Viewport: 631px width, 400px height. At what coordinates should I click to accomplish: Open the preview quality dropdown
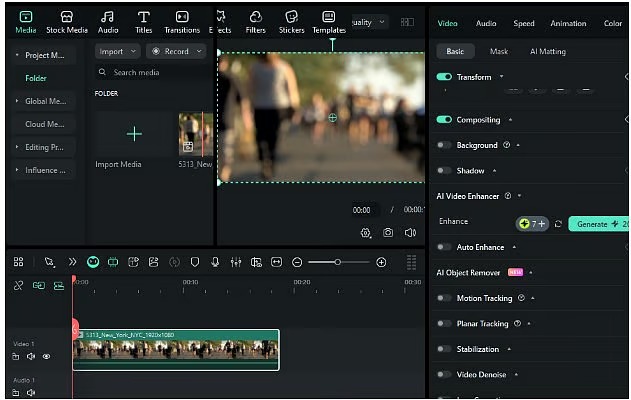(369, 22)
